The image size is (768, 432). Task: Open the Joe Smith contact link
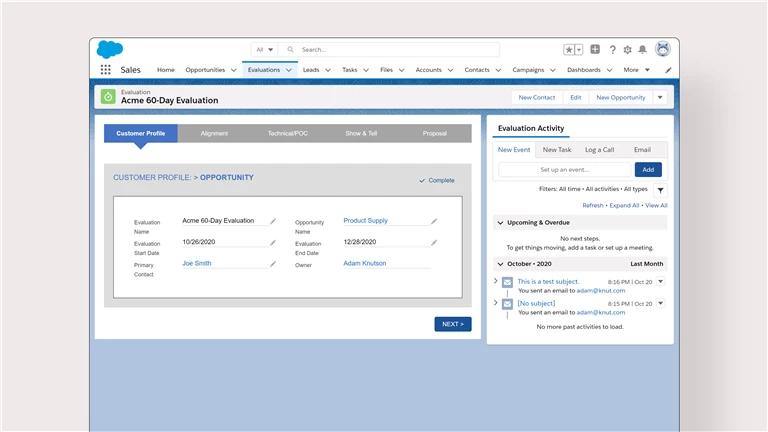(196, 263)
